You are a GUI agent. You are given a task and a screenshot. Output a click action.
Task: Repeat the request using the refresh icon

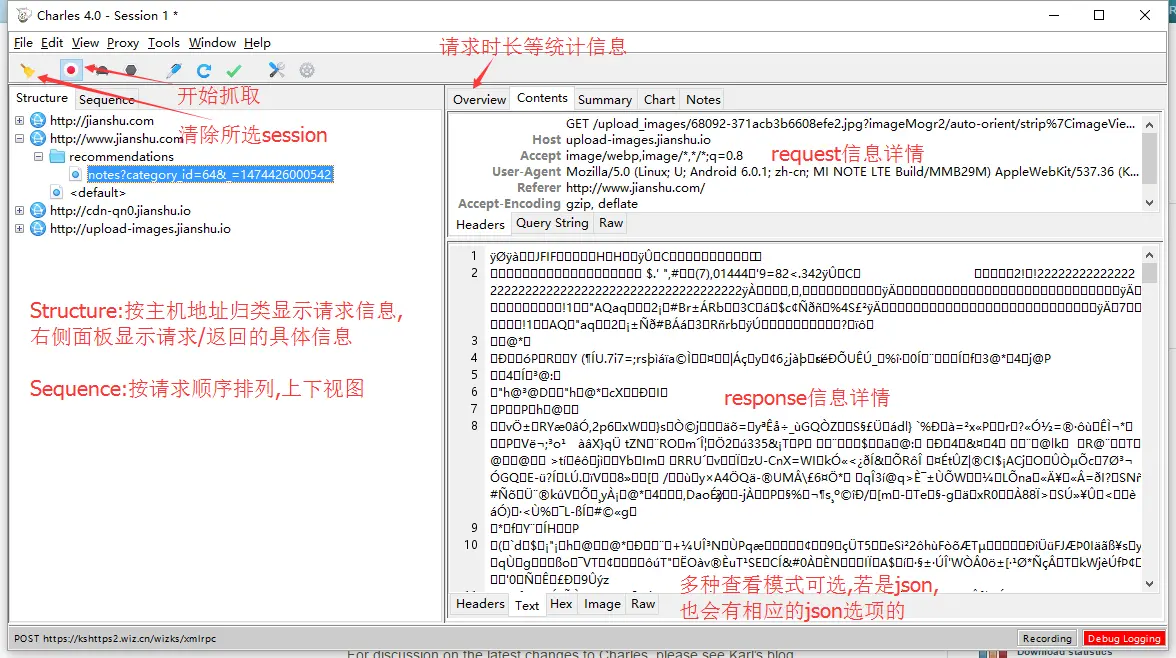pyautogui.click(x=203, y=70)
